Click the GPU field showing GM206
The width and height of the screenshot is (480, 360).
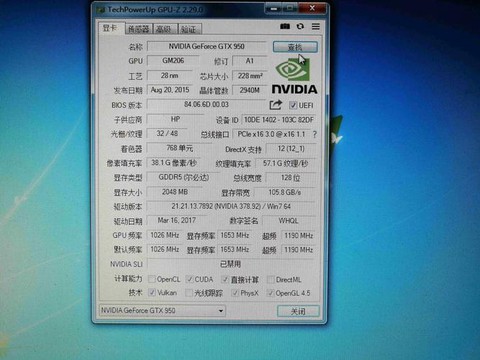click(x=173, y=61)
